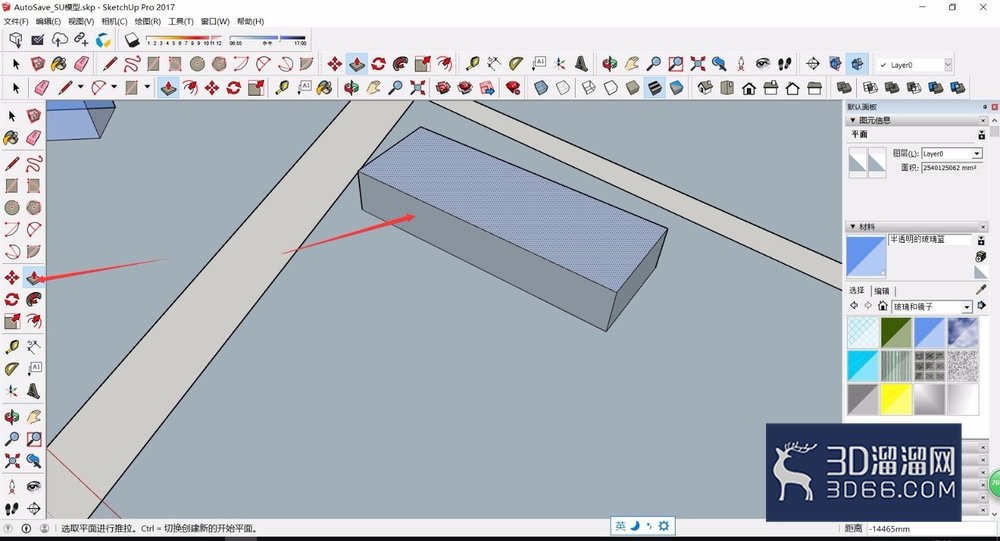Pick the Paint Bucket tool in left toolbar
This screenshot has width=1000, height=541.
tap(11, 137)
